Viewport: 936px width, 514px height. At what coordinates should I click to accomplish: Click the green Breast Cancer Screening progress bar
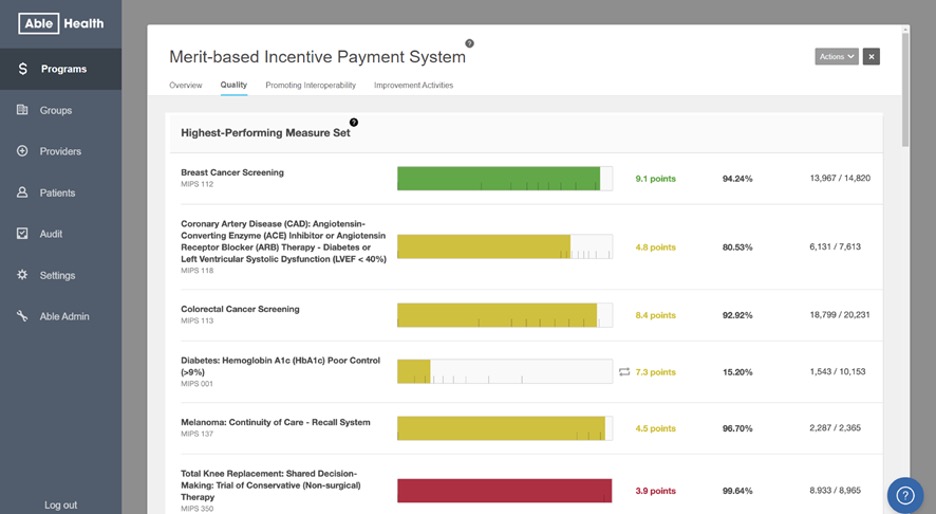tap(504, 178)
